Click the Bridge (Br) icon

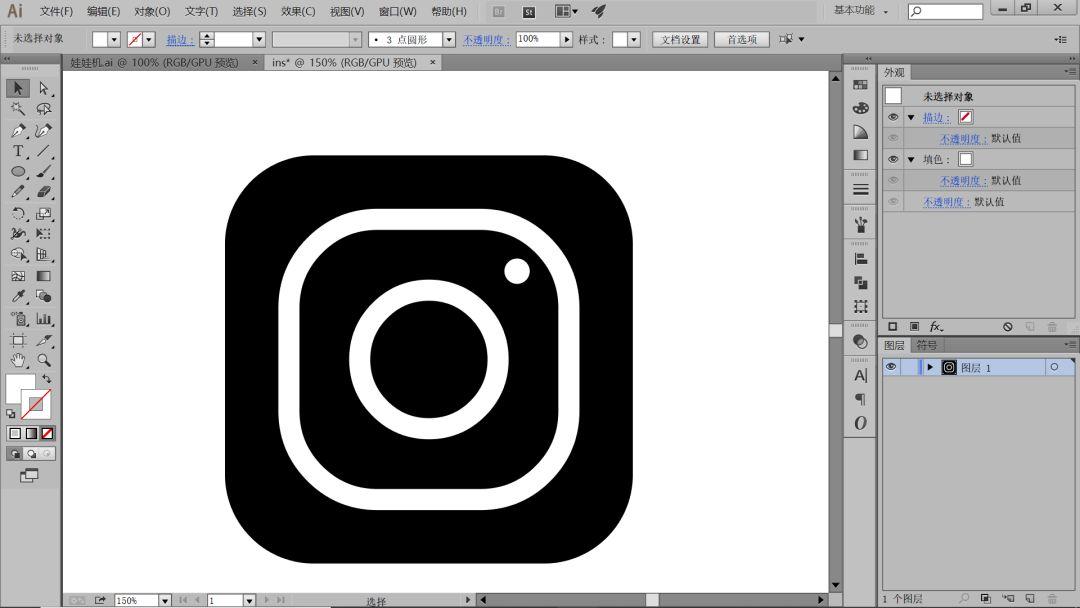(x=499, y=12)
